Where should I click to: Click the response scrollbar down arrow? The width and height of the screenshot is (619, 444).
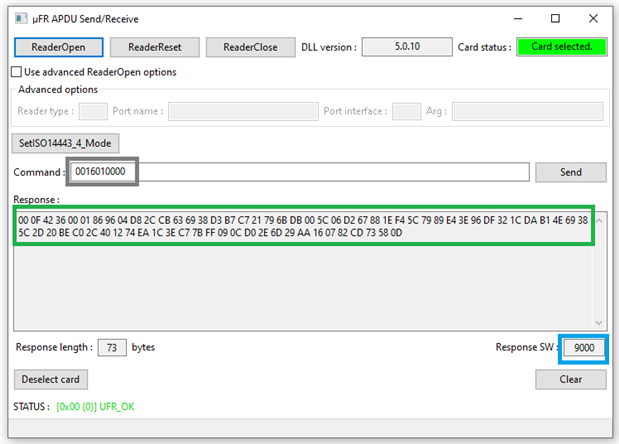coord(599,323)
